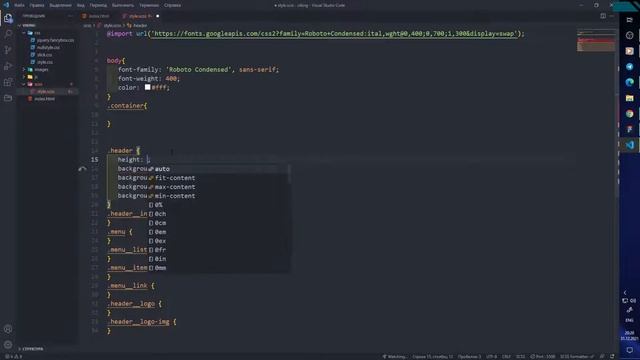The width and height of the screenshot is (640, 360).
Task: Open Figma from the taskbar
Action: pos(629,129)
